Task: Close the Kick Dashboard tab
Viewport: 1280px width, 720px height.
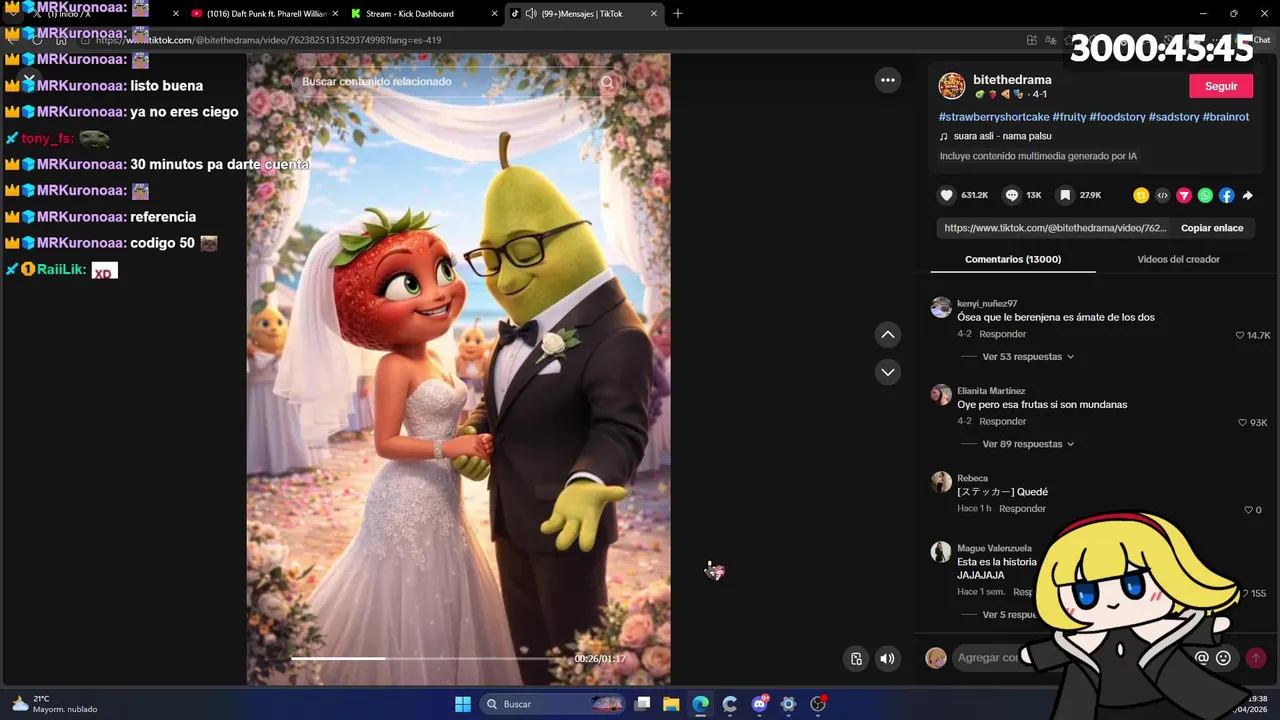Action: [494, 14]
